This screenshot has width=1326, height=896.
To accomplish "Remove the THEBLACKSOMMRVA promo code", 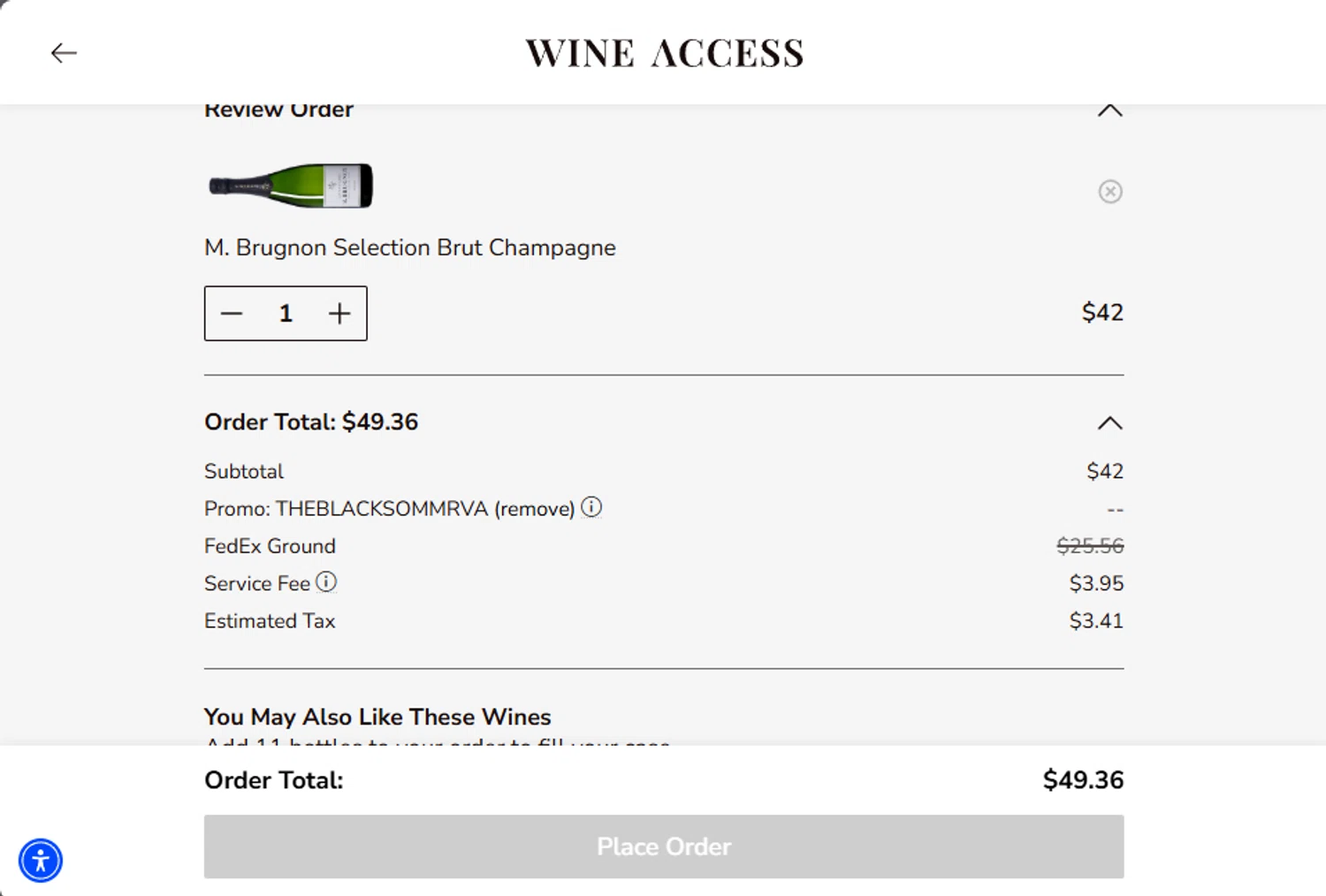I will pos(534,509).
